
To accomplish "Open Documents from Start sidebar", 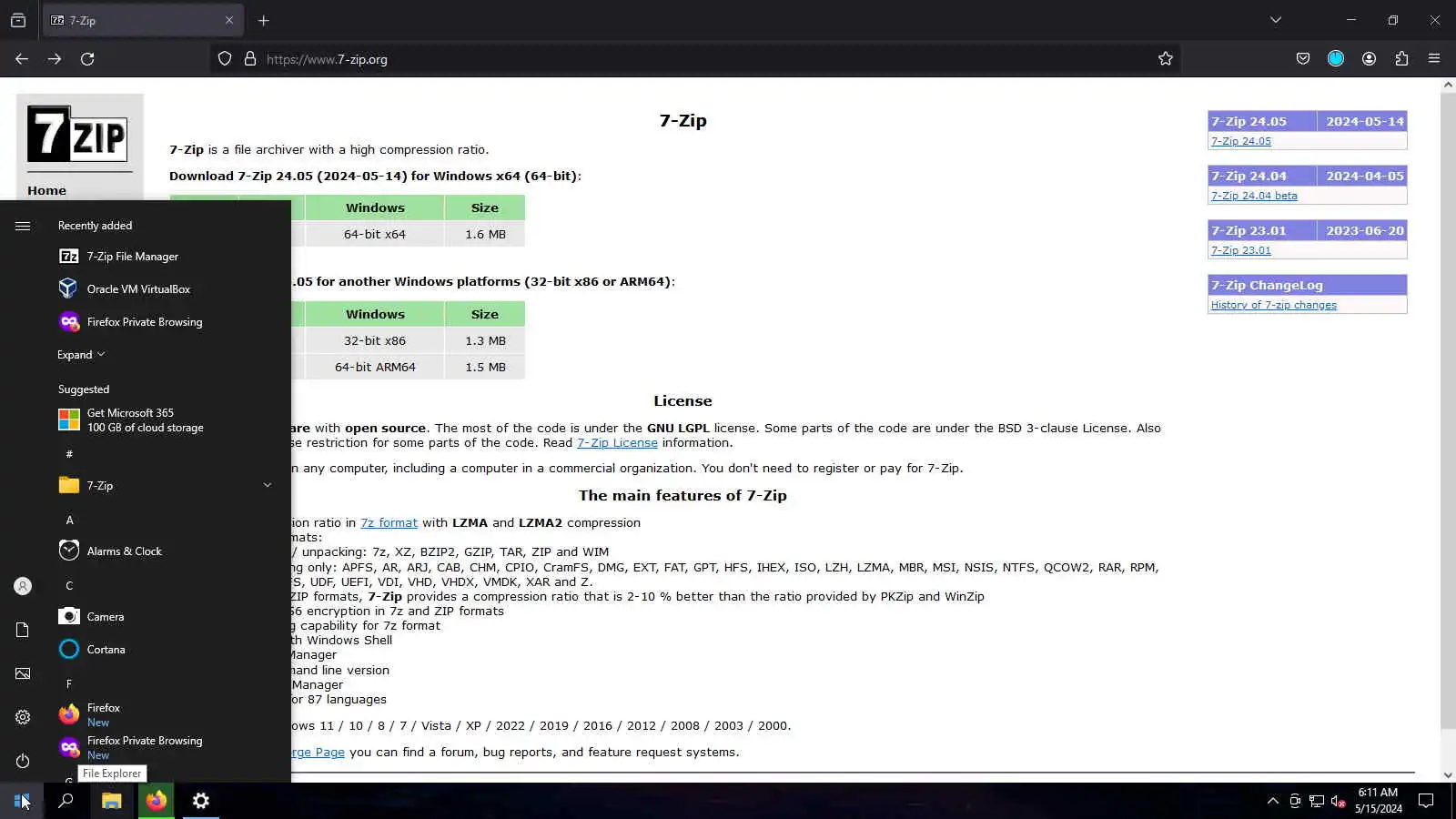I will pyautogui.click(x=23, y=630).
